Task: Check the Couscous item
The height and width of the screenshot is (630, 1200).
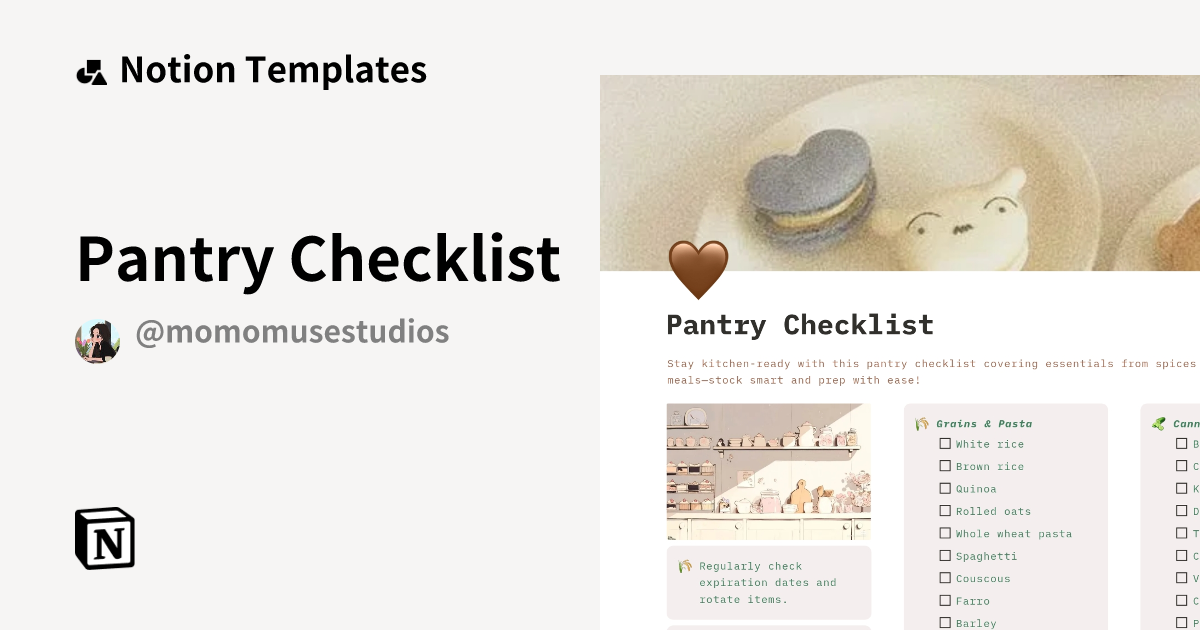Action: click(x=945, y=578)
